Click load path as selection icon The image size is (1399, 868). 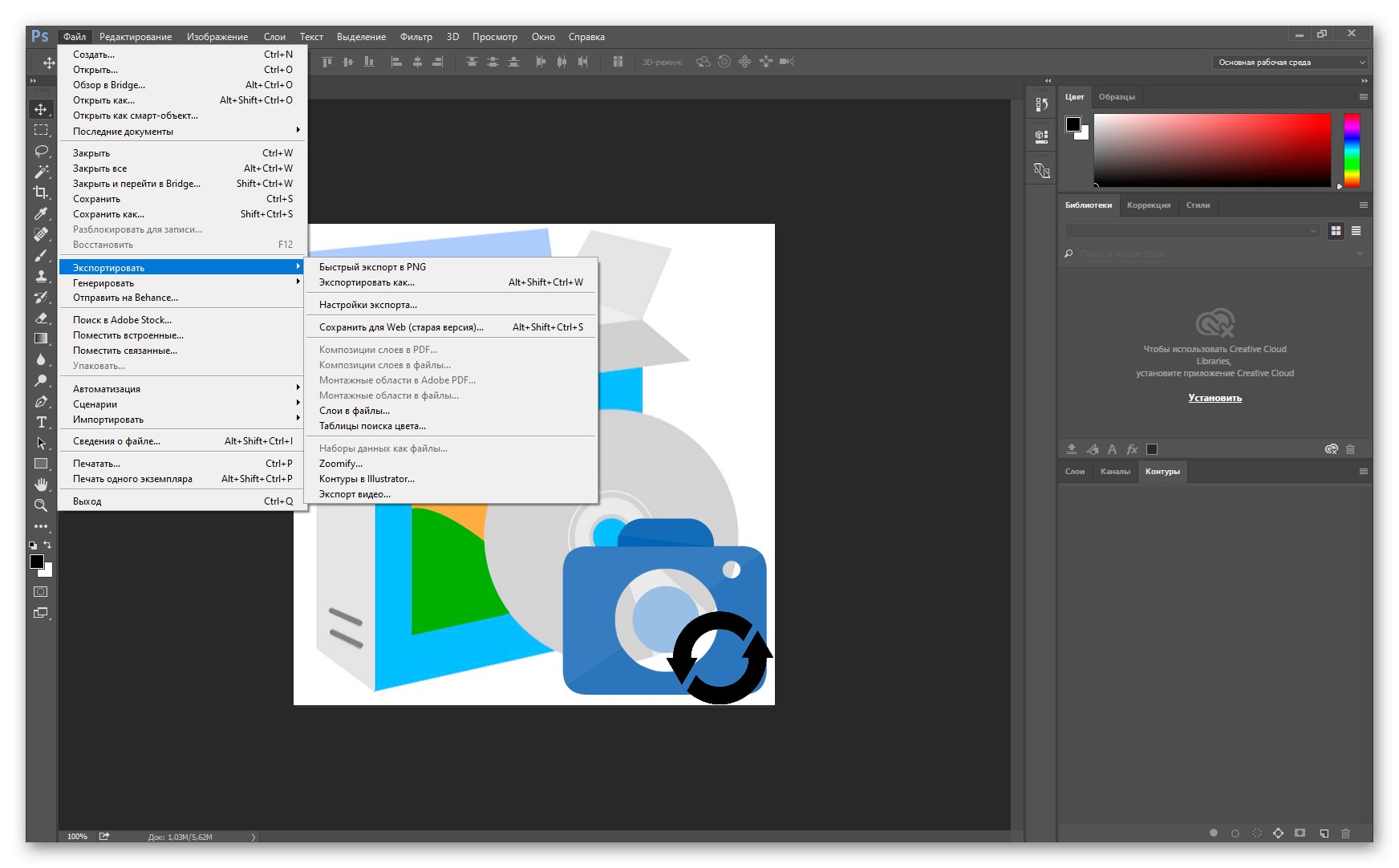click(x=1257, y=834)
